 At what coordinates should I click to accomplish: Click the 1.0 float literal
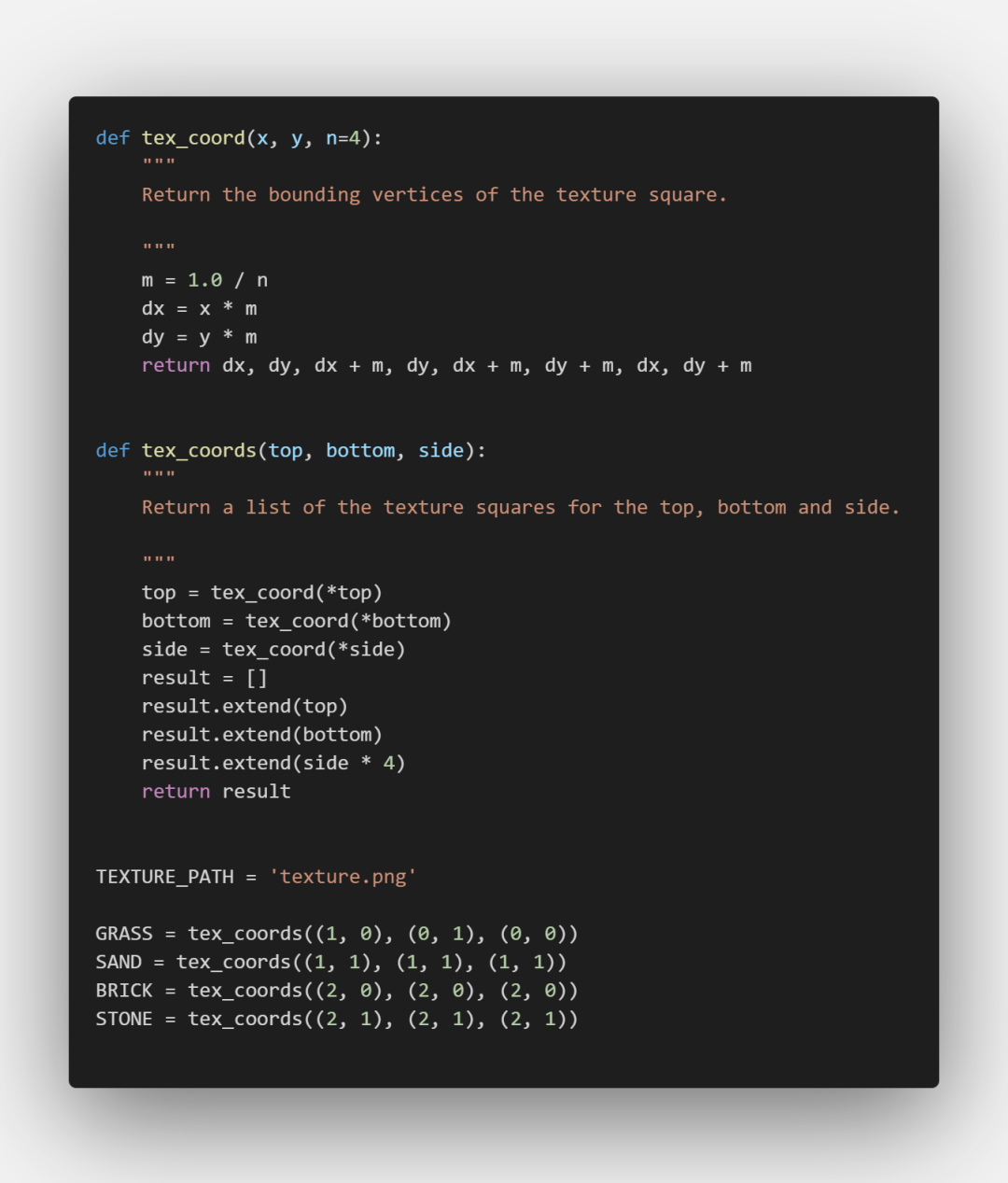coord(204,280)
